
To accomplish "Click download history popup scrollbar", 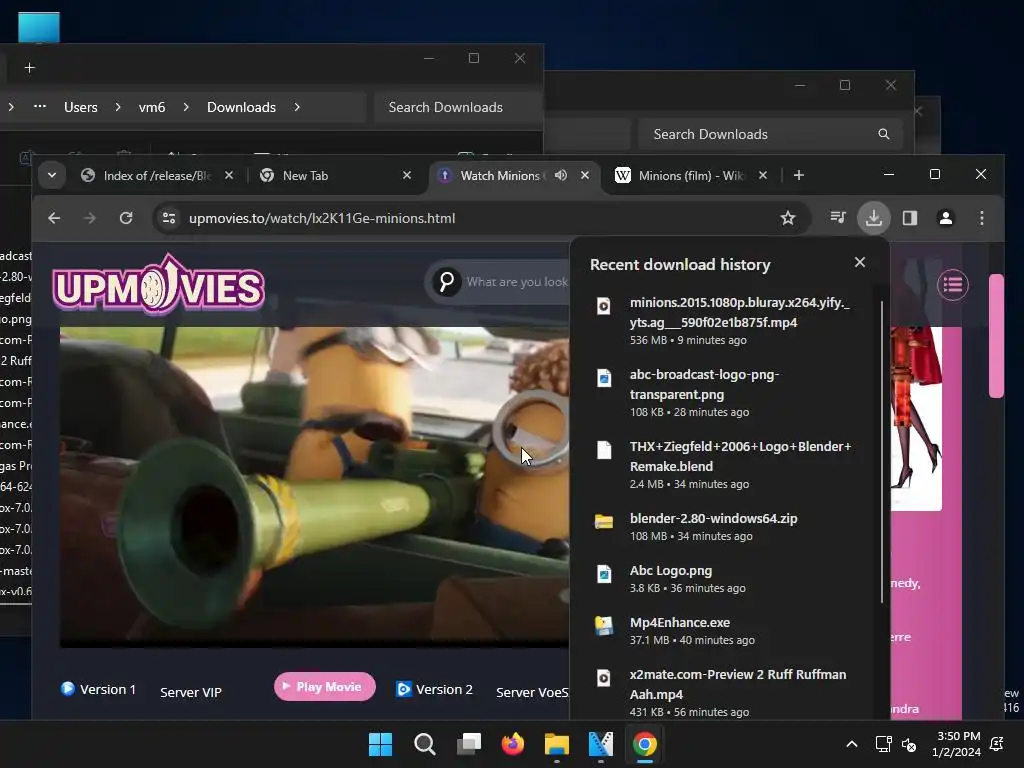I will click(x=882, y=452).
